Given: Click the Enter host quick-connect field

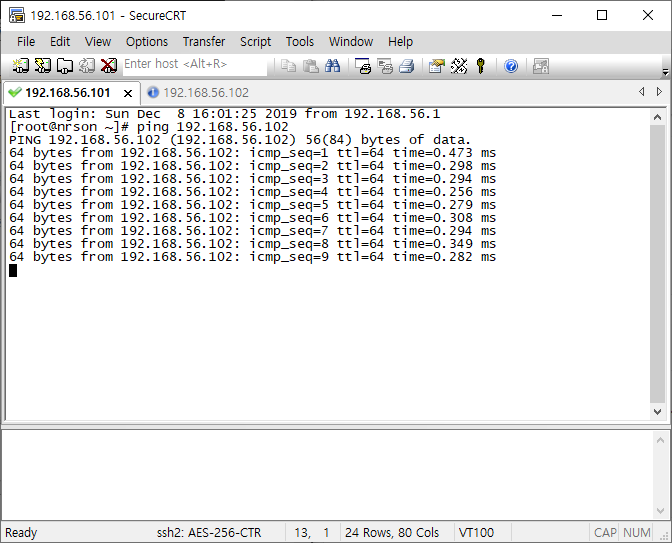Looking at the screenshot, I should (x=195, y=64).
